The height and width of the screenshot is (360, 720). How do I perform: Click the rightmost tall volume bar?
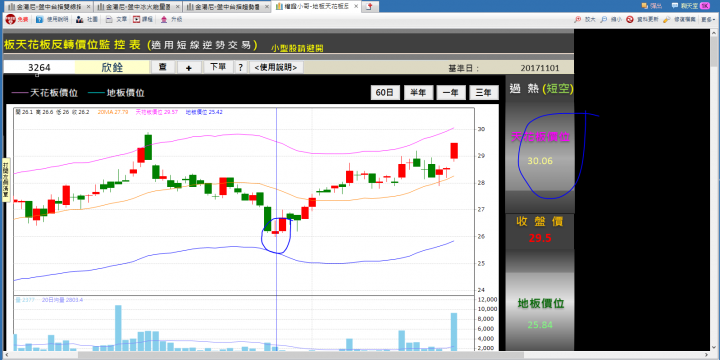tap(454, 332)
